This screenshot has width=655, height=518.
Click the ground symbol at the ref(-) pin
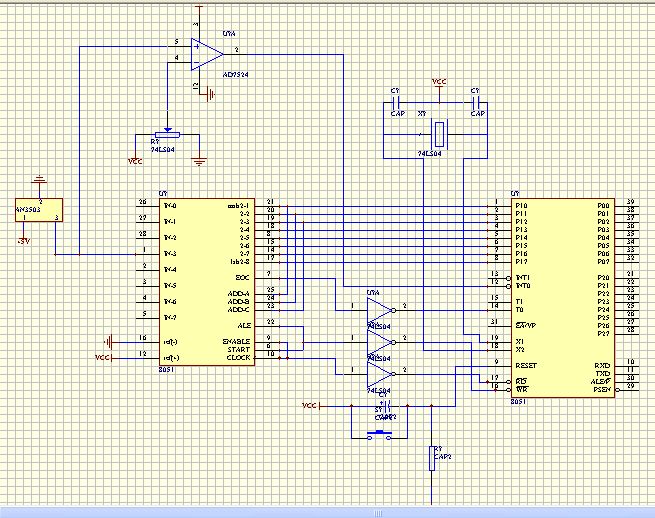pos(108,343)
